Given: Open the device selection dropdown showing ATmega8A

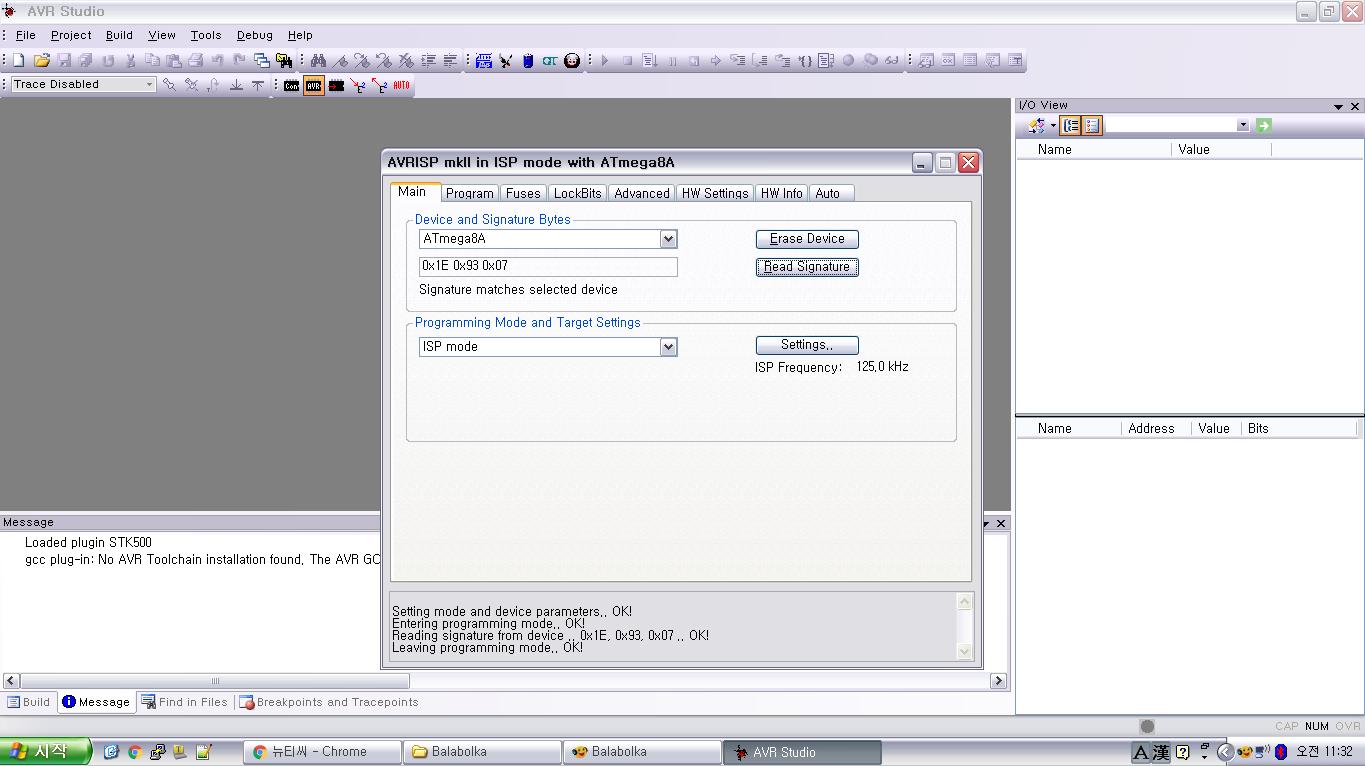Looking at the screenshot, I should click(x=668, y=239).
